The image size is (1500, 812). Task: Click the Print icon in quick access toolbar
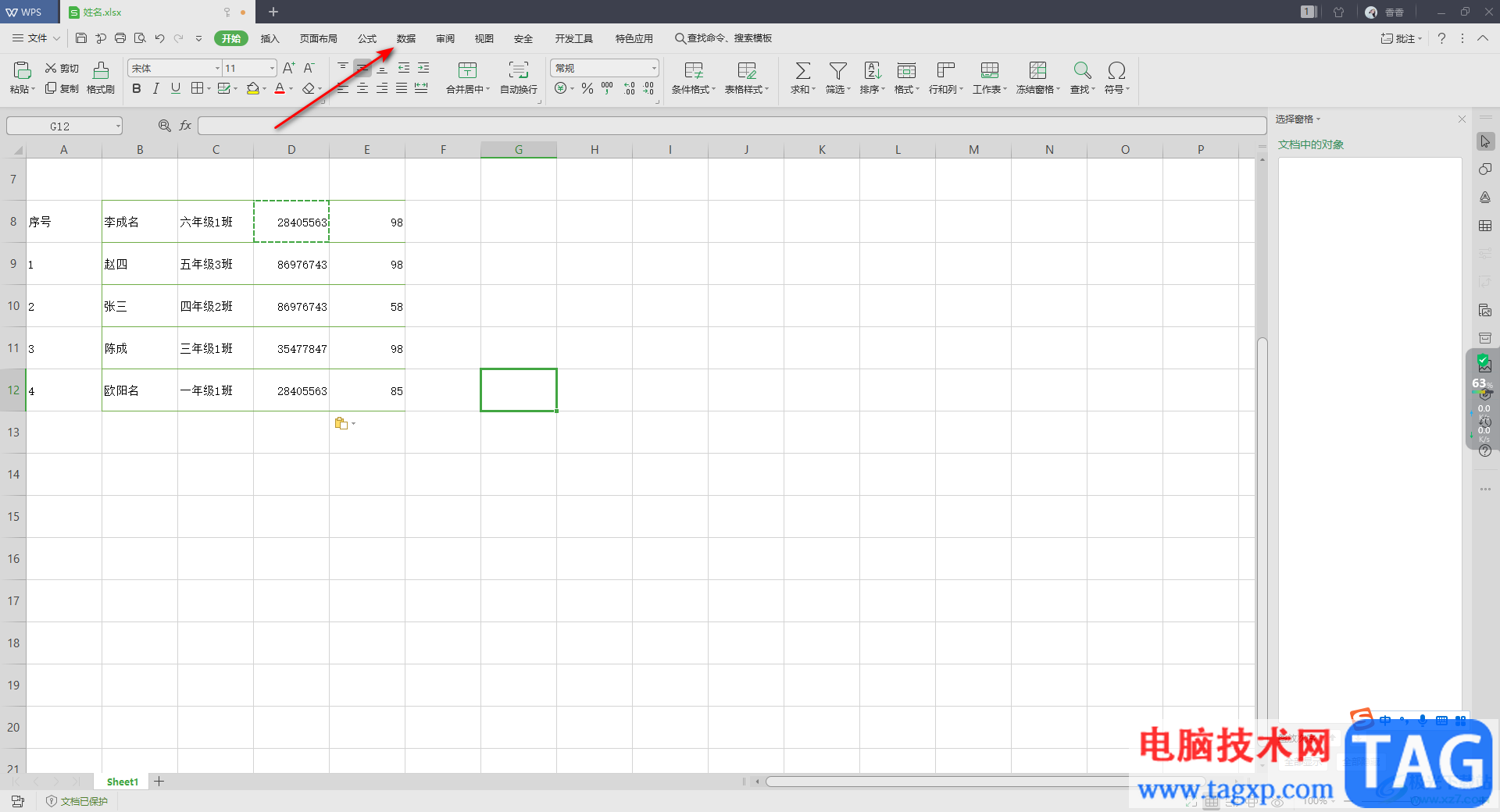point(120,38)
